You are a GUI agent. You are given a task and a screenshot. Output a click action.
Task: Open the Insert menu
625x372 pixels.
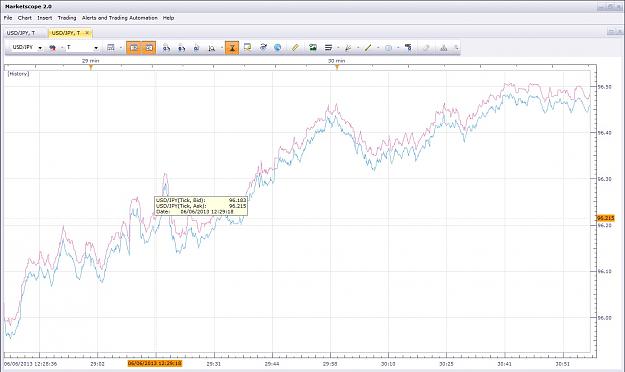(x=45, y=18)
